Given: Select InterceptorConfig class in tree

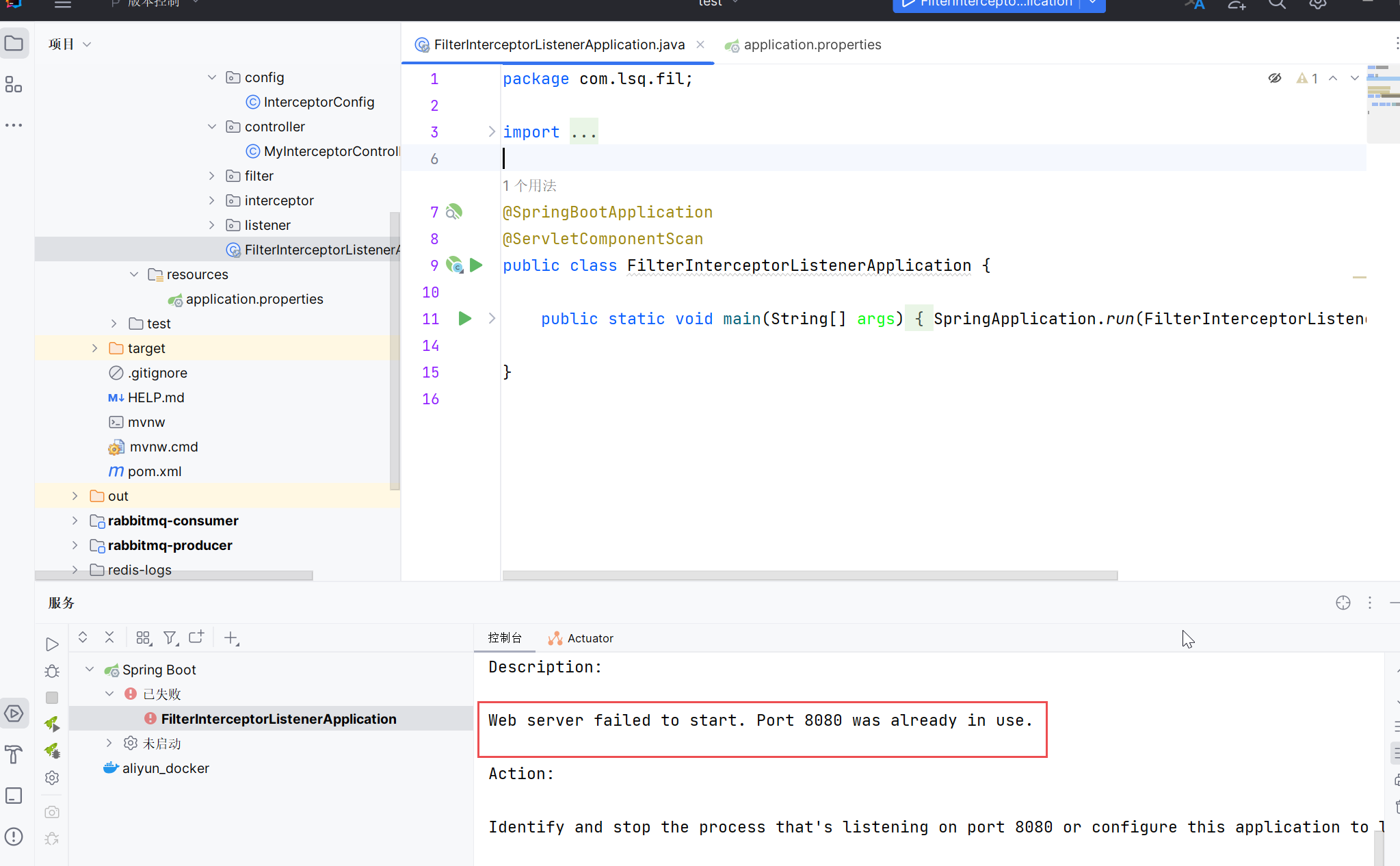Looking at the screenshot, I should point(310,102).
